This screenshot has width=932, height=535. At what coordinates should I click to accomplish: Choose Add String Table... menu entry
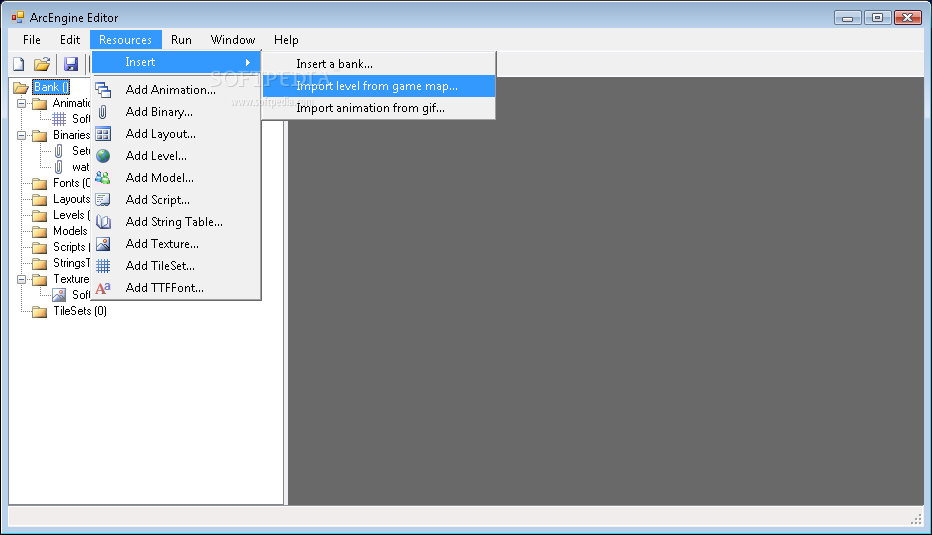tap(176, 222)
